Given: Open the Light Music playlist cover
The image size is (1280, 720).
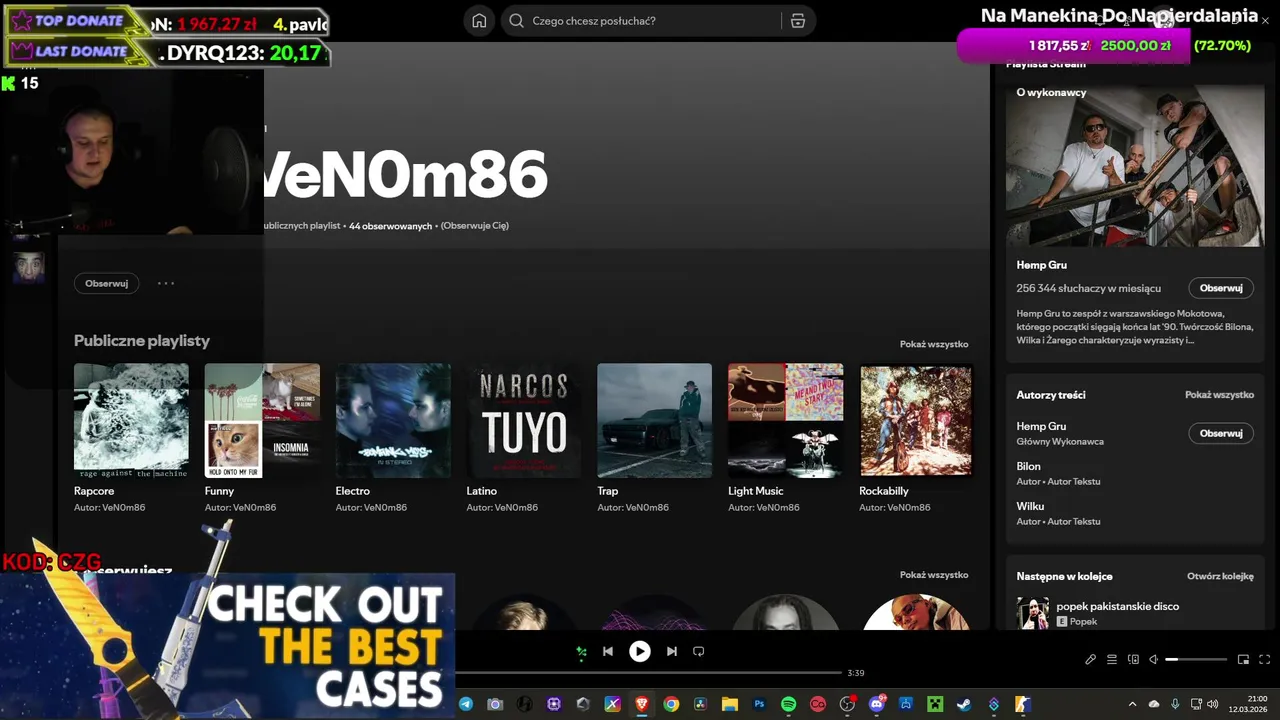Looking at the screenshot, I should click(786, 420).
